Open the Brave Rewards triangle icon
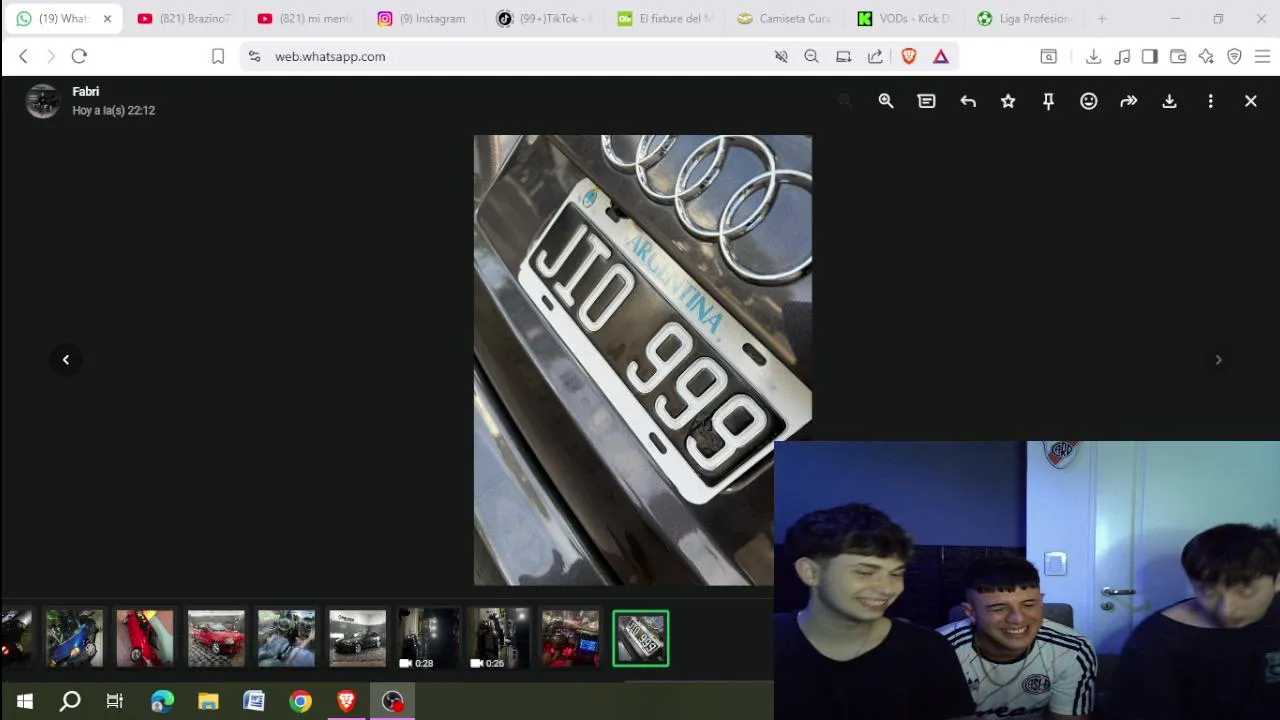1280x720 pixels. pyautogui.click(x=941, y=57)
